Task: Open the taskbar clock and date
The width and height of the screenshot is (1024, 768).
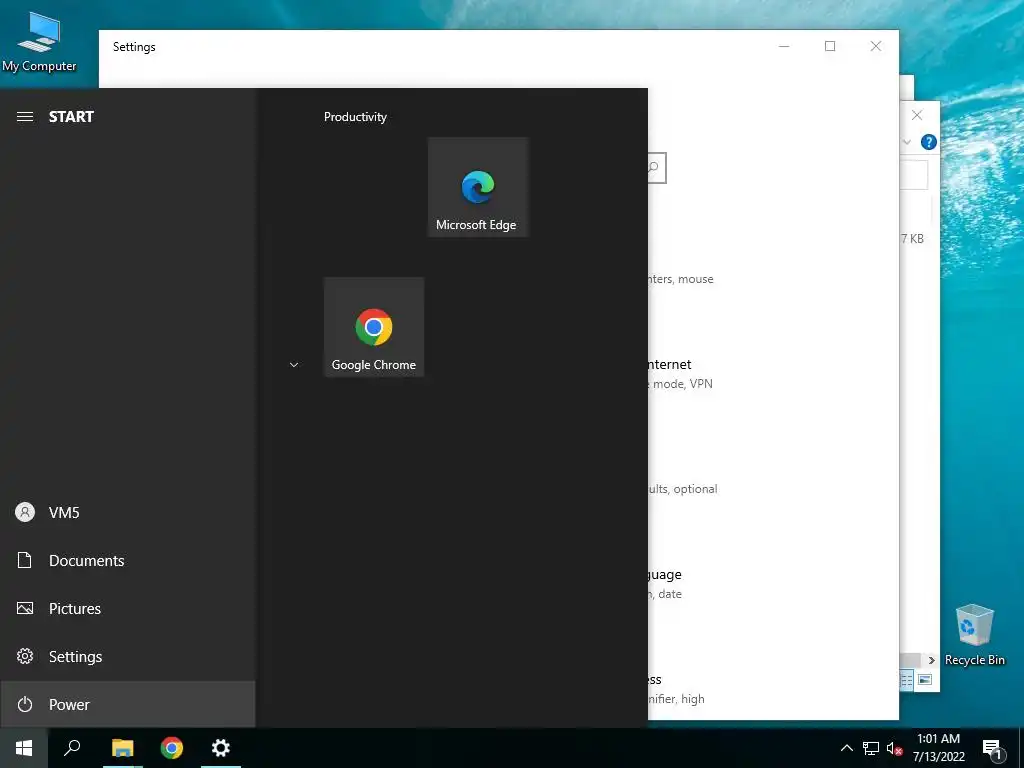Action: 938,748
